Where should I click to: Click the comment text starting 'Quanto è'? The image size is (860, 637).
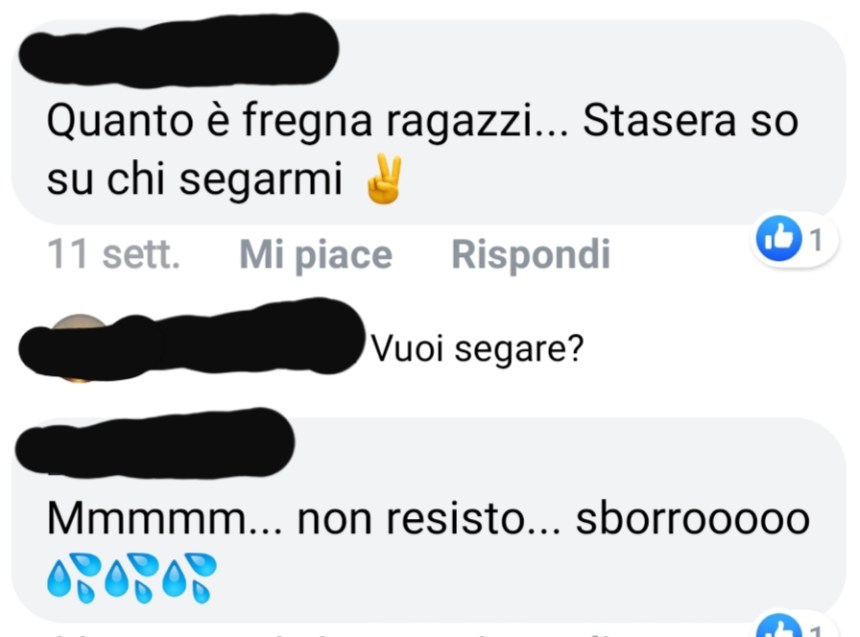click(422, 150)
